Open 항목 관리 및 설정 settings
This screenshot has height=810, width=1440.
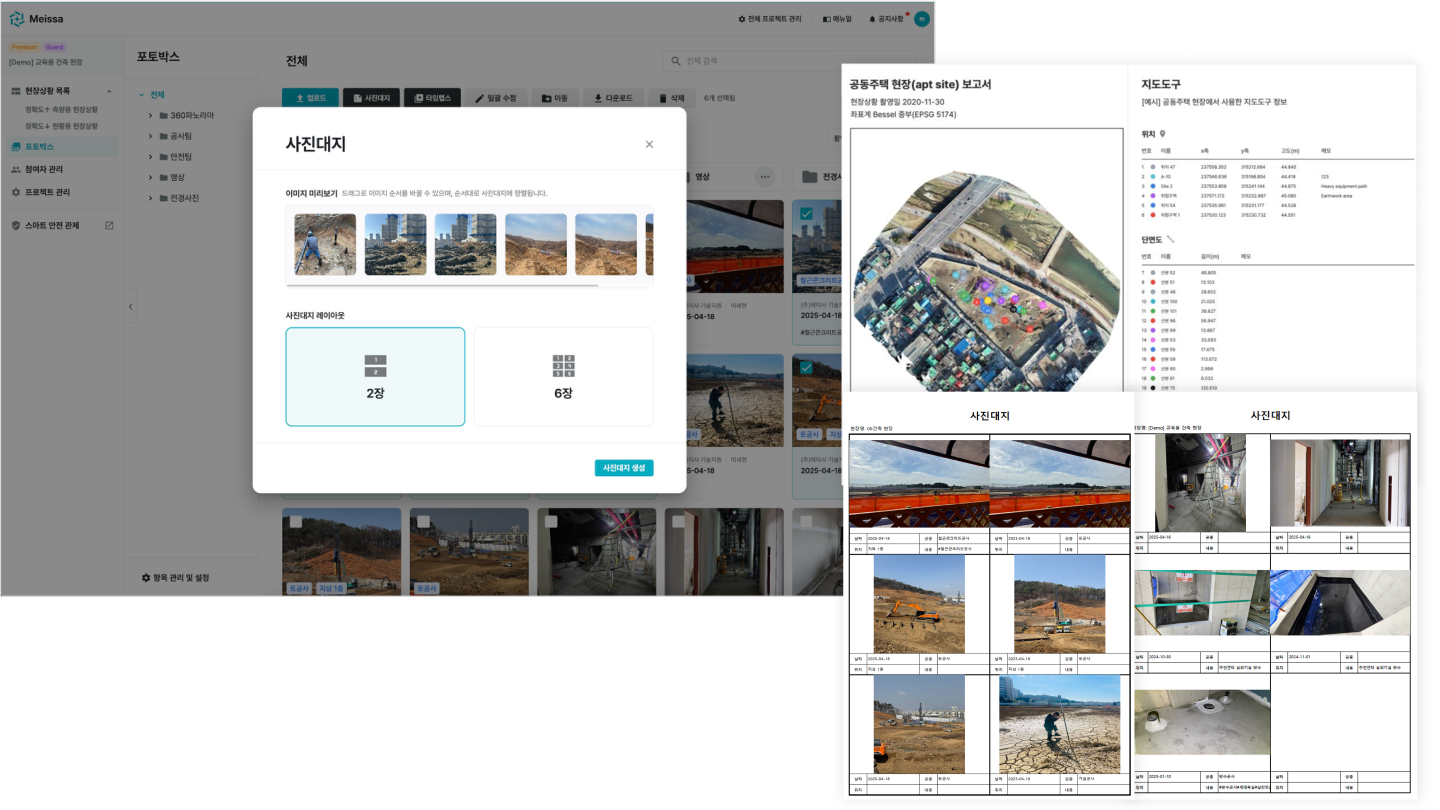tap(175, 578)
